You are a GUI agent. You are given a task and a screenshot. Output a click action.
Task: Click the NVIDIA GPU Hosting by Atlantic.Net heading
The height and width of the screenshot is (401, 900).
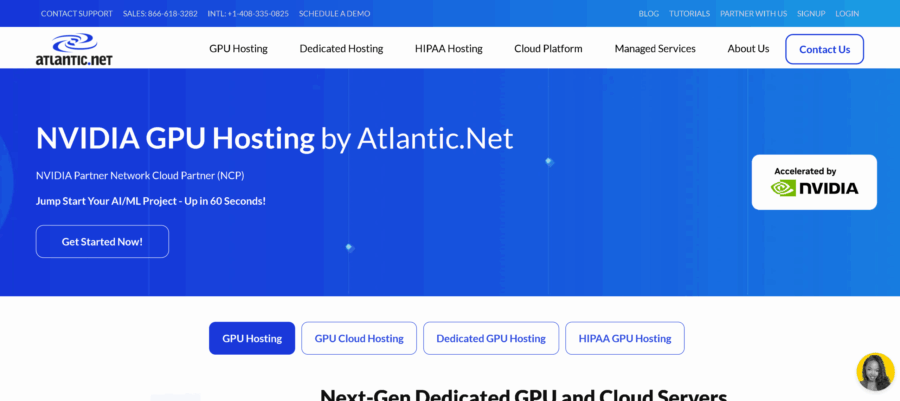coord(274,139)
